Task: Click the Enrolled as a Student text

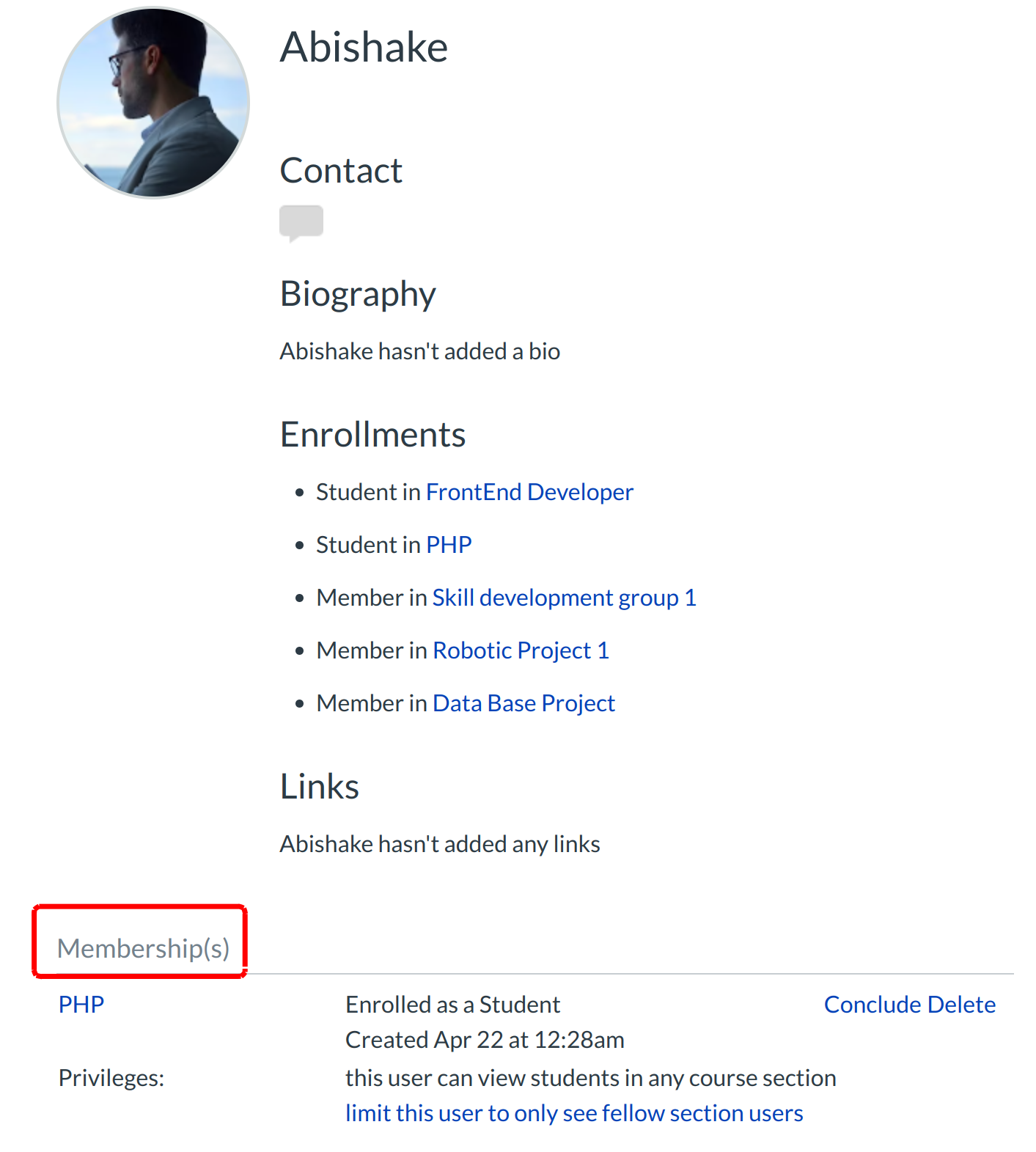Action: tap(452, 1004)
